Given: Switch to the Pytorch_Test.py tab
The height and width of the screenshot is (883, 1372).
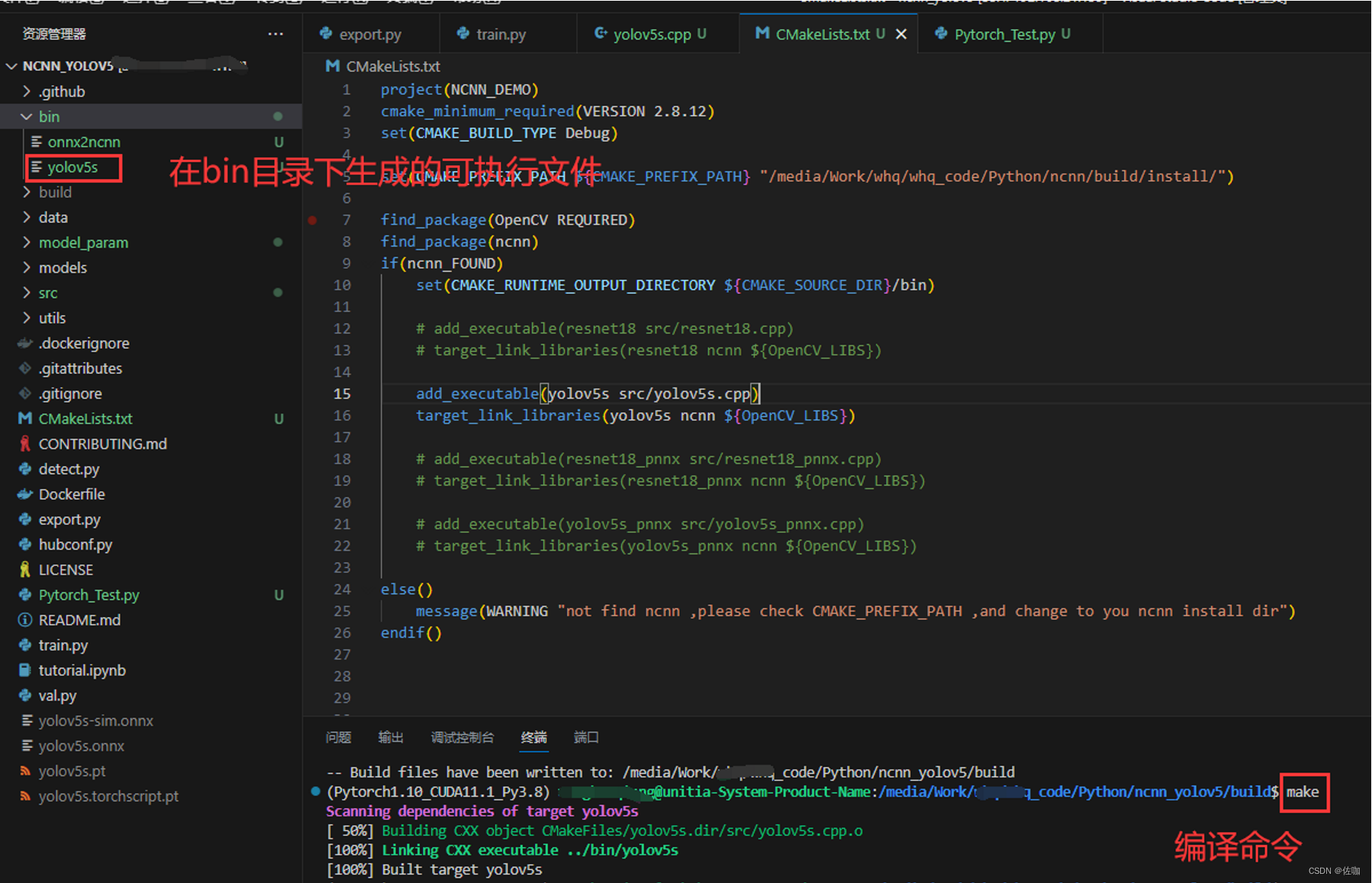Looking at the screenshot, I should pos(1010,34).
